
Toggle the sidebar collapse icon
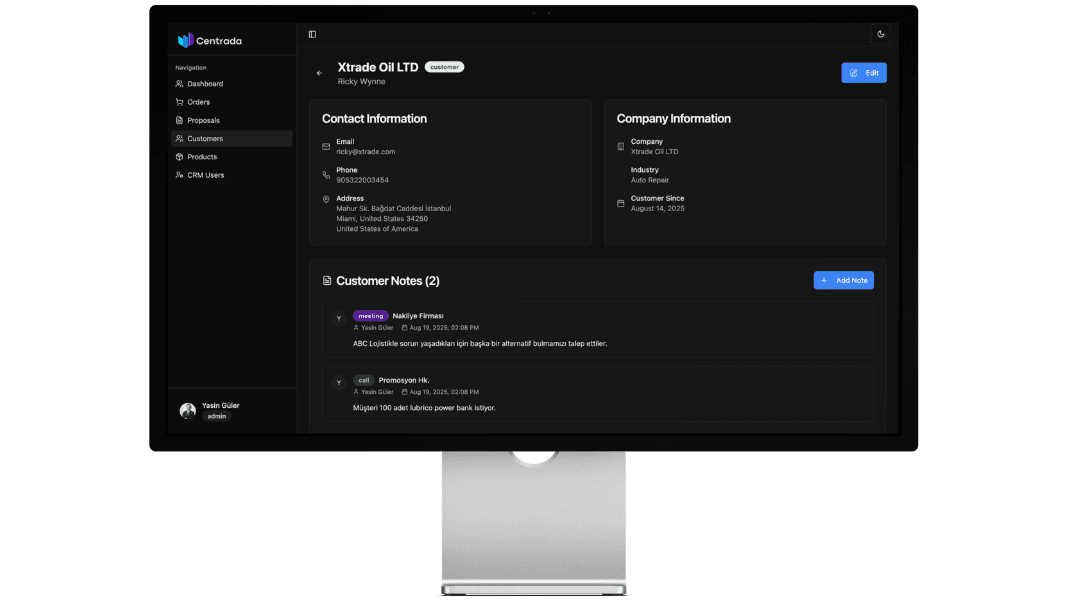point(312,34)
